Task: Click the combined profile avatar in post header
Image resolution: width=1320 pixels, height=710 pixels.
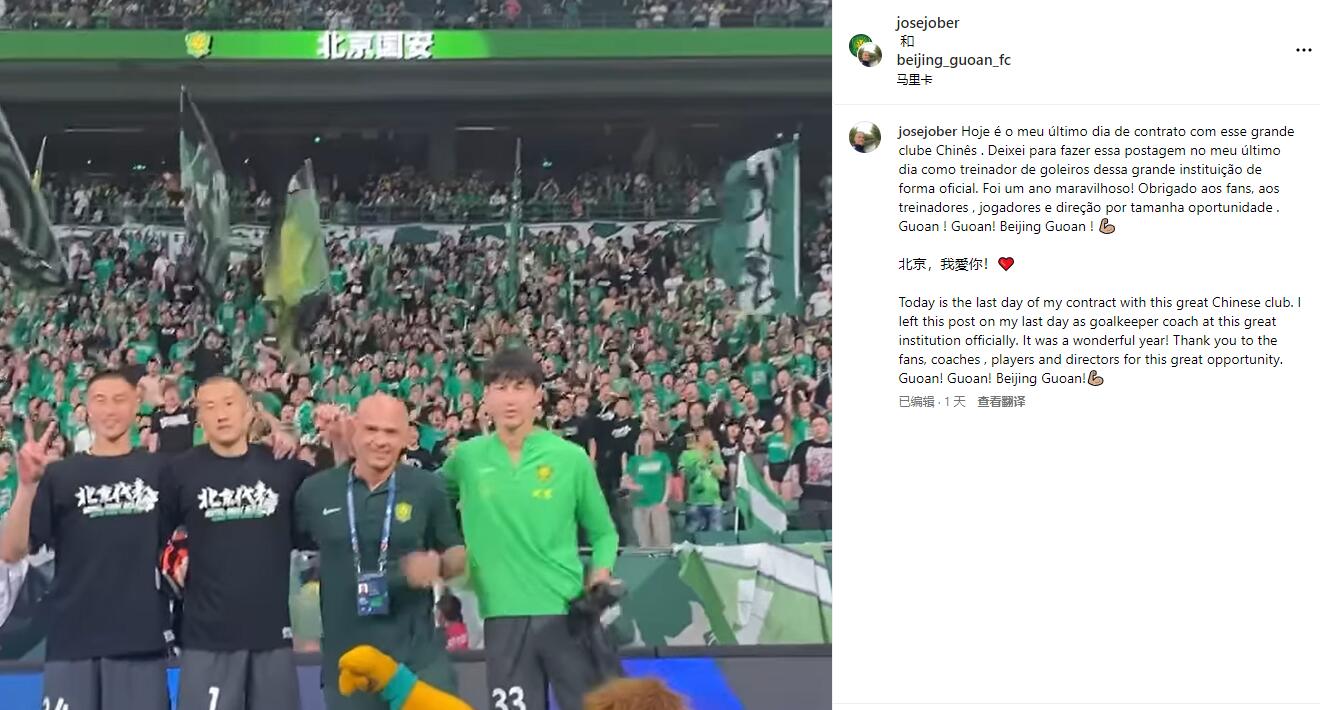Action: tap(865, 50)
